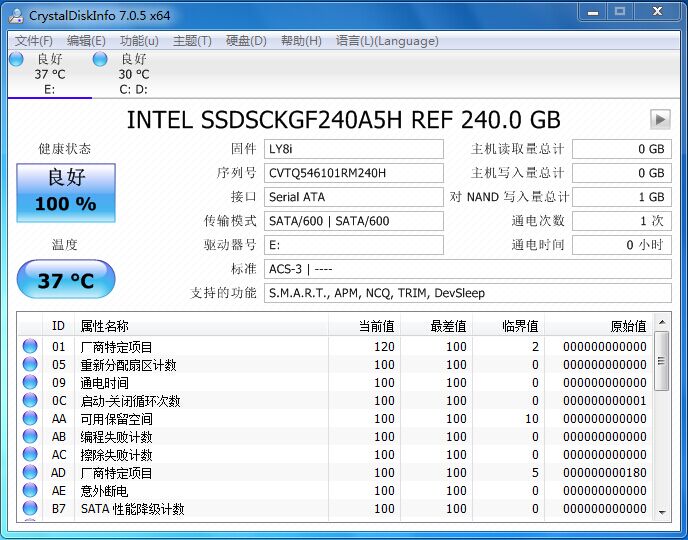Maximize the CrystalDiskInfo window

pyautogui.click(x=620, y=12)
